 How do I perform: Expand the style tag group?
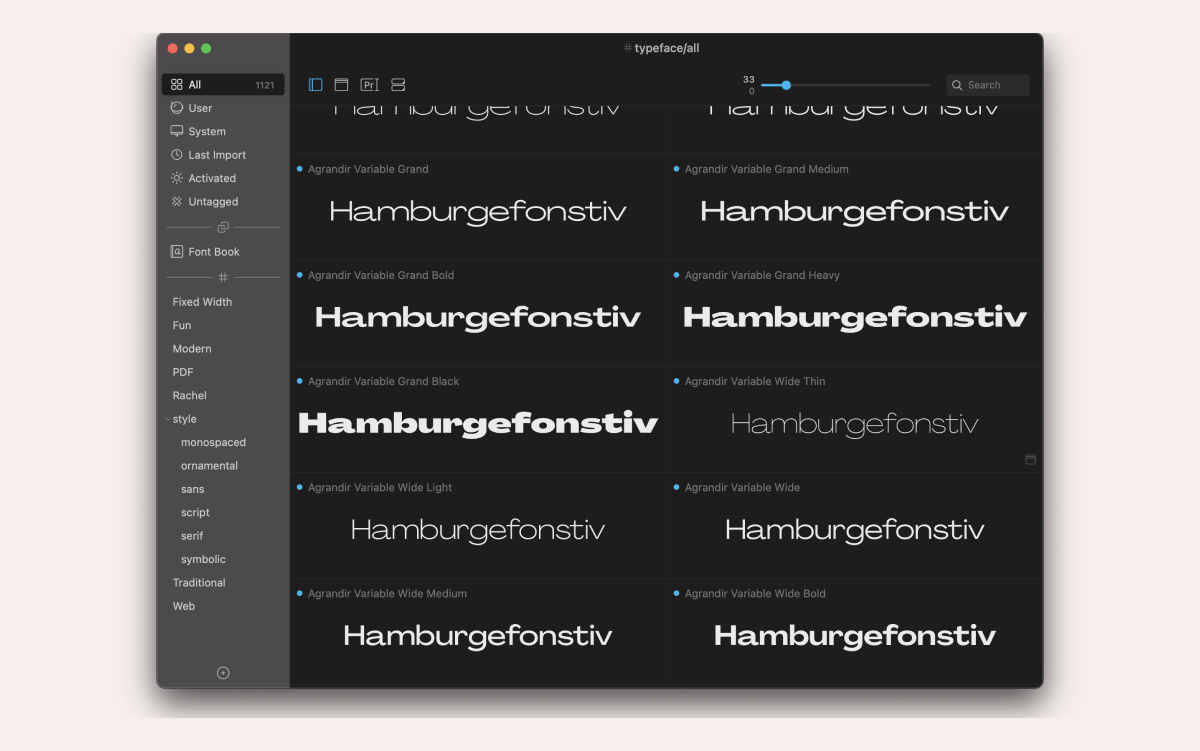[x=170, y=418]
